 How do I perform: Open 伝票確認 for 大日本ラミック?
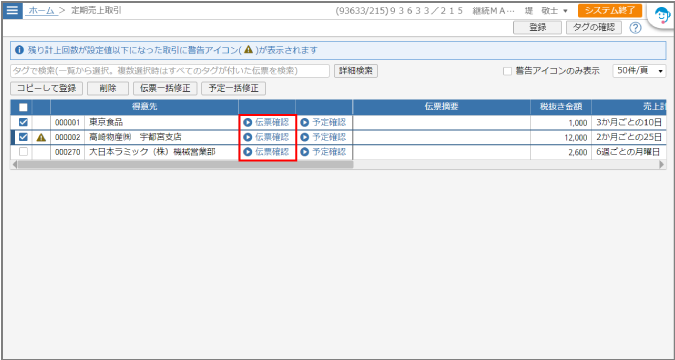(267, 152)
